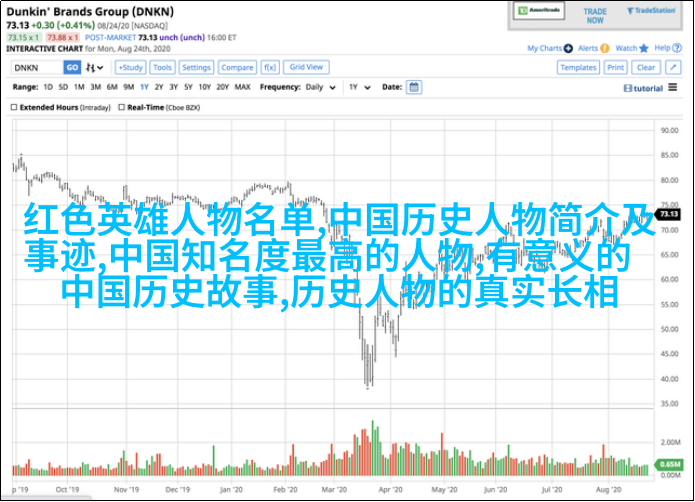Select the 2Y range
The width and height of the screenshot is (695, 502).
coord(159,87)
